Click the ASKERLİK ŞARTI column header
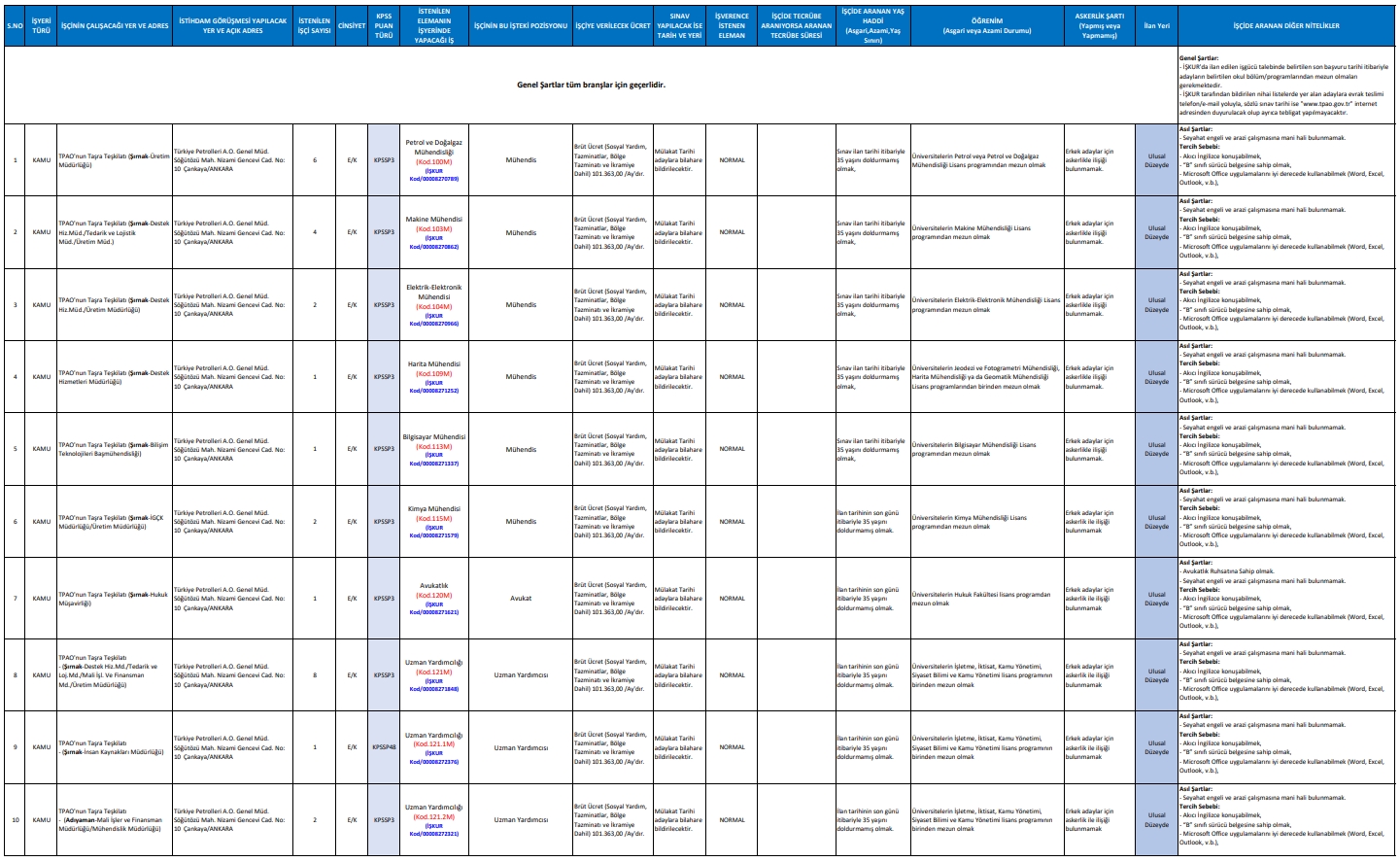 pos(1099,26)
